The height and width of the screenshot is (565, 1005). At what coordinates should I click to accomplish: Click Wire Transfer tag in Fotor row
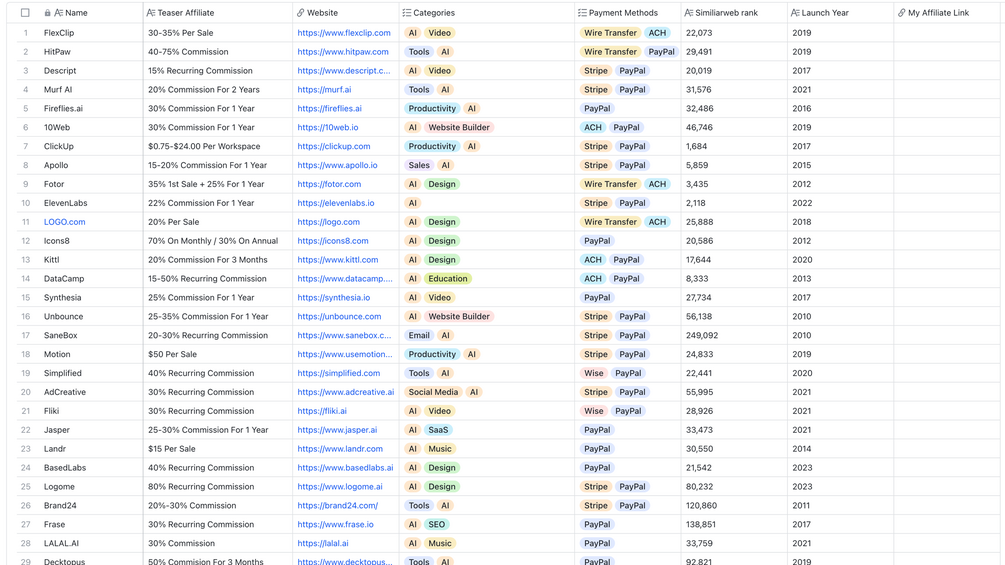(610, 184)
